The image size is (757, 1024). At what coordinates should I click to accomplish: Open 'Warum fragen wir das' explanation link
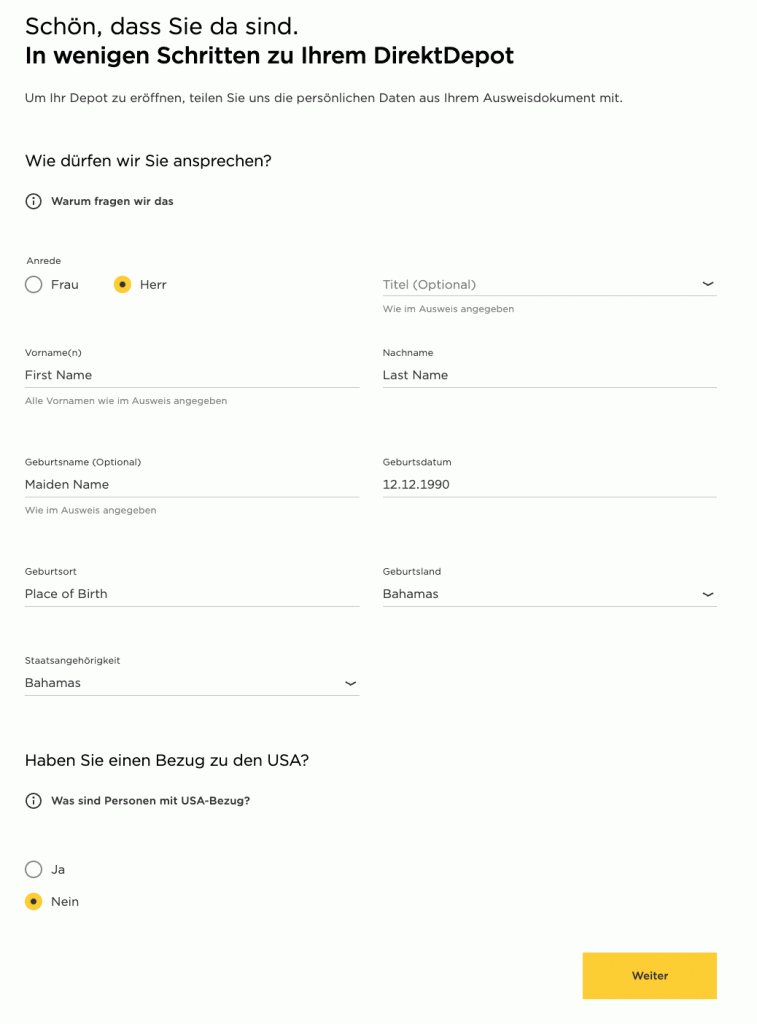pos(112,201)
